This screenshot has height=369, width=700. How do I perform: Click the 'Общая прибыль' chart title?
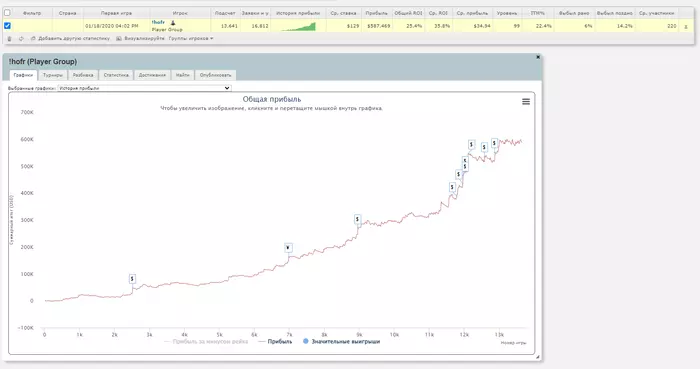pos(272,99)
